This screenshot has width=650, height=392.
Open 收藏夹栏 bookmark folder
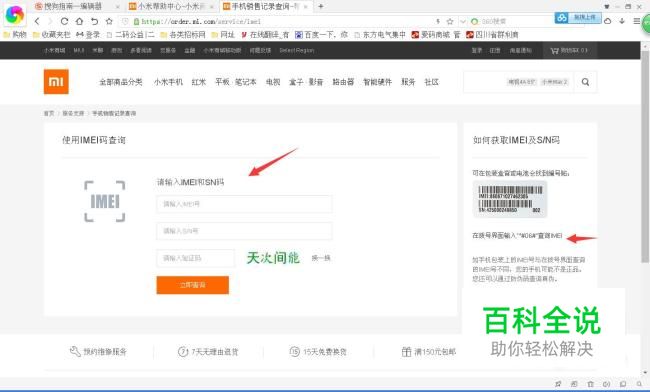click(x=51, y=35)
